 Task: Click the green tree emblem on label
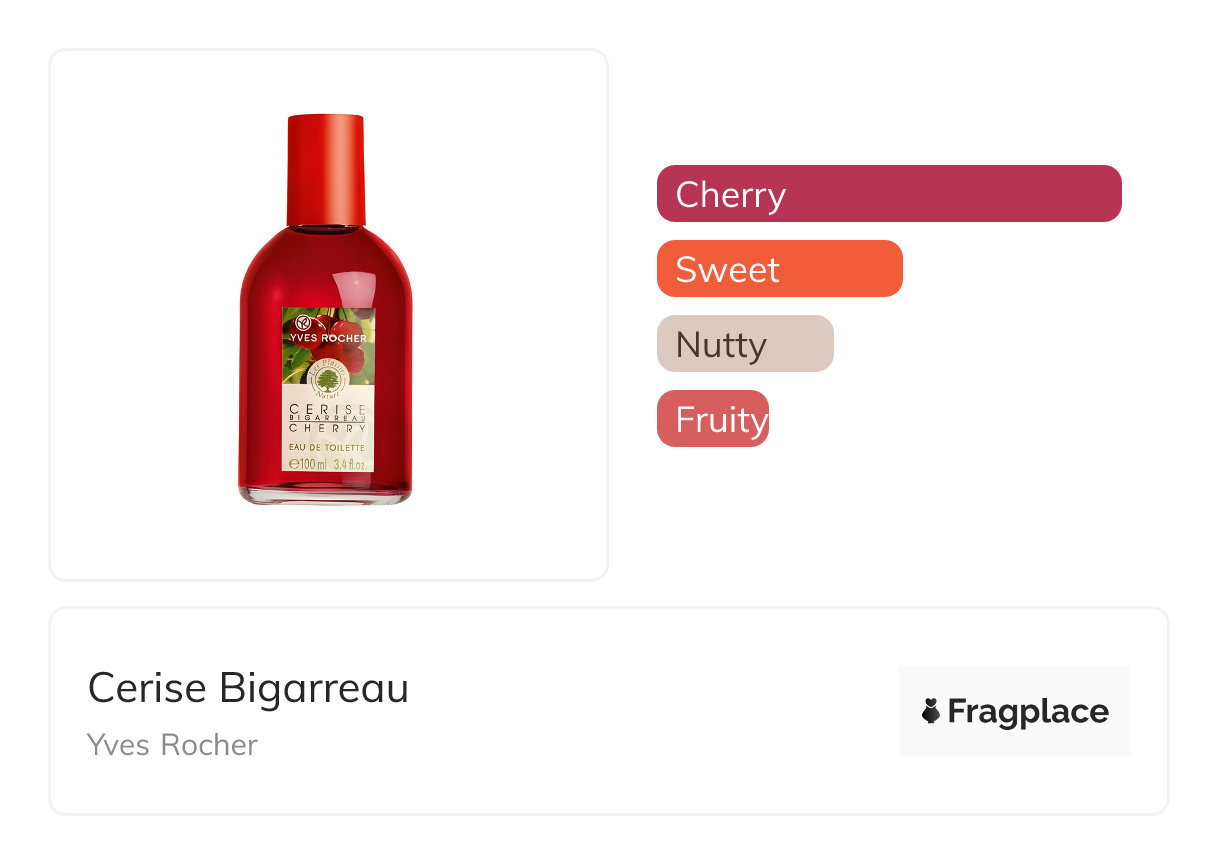click(x=327, y=381)
